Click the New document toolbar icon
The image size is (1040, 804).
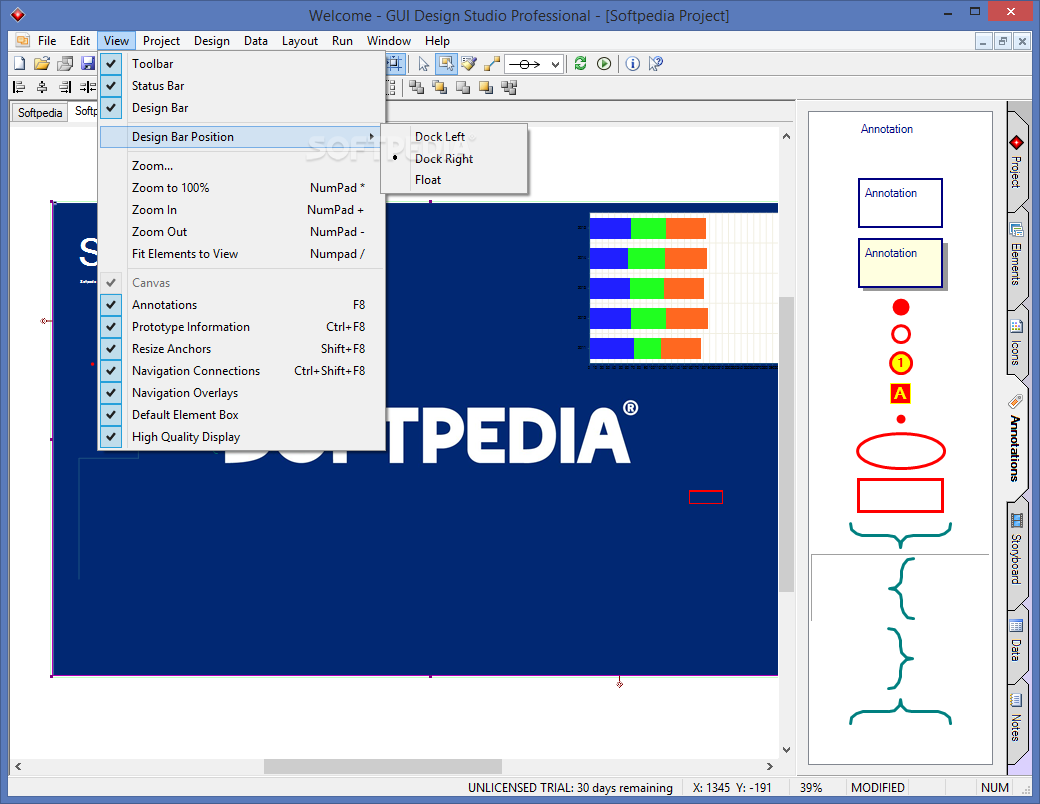coord(20,64)
